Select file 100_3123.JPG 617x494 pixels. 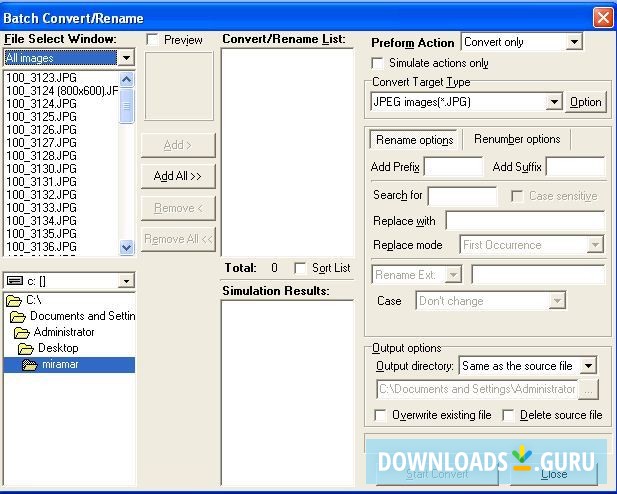(41, 78)
